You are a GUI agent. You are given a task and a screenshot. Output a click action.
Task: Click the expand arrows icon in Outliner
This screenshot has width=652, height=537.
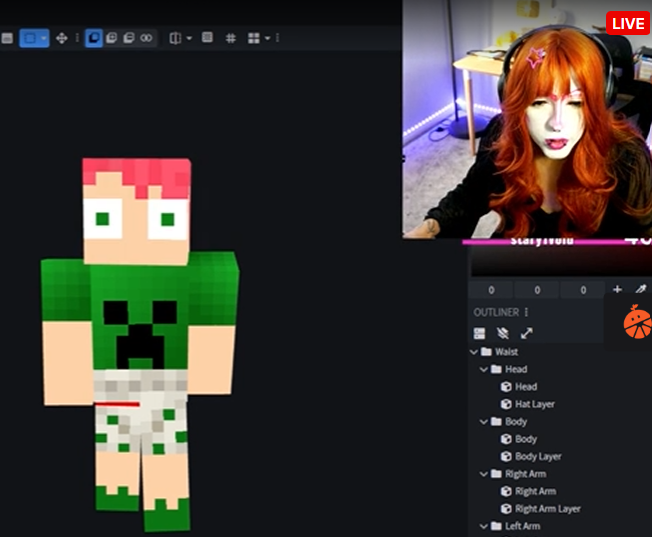pyautogui.click(x=526, y=333)
